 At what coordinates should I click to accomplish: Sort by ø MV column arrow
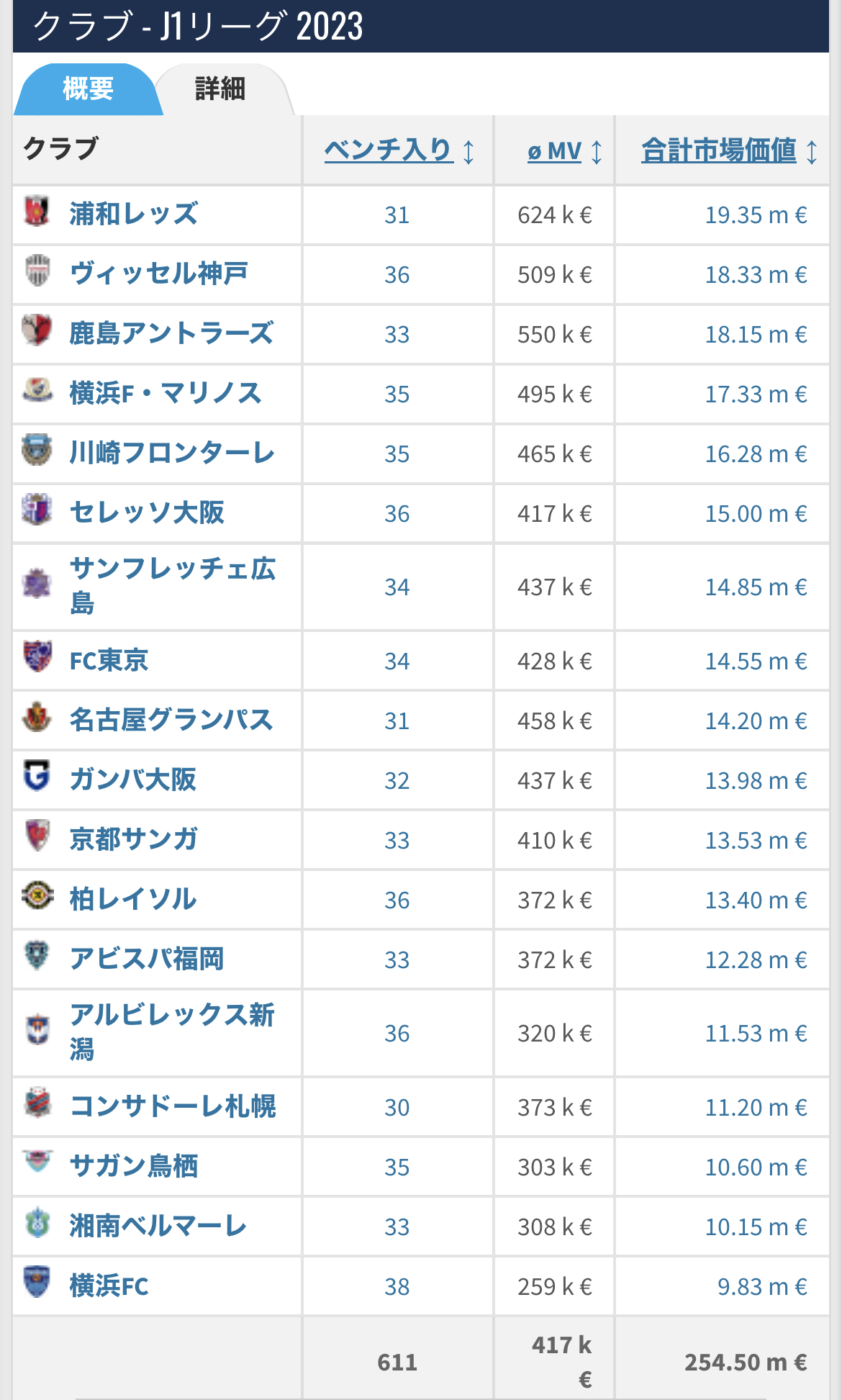[x=597, y=152]
